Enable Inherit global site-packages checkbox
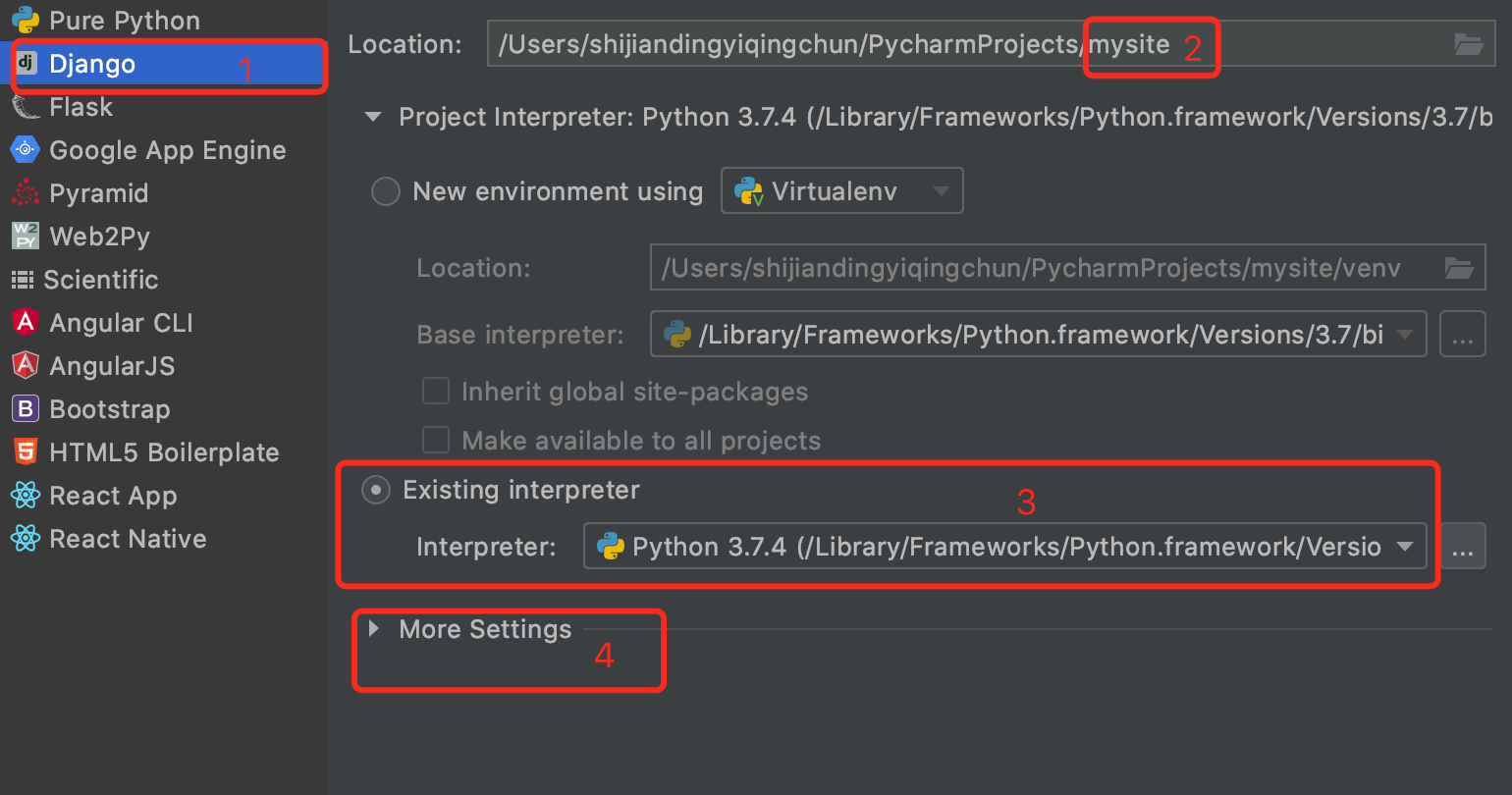The width and height of the screenshot is (1512, 795). [436, 392]
